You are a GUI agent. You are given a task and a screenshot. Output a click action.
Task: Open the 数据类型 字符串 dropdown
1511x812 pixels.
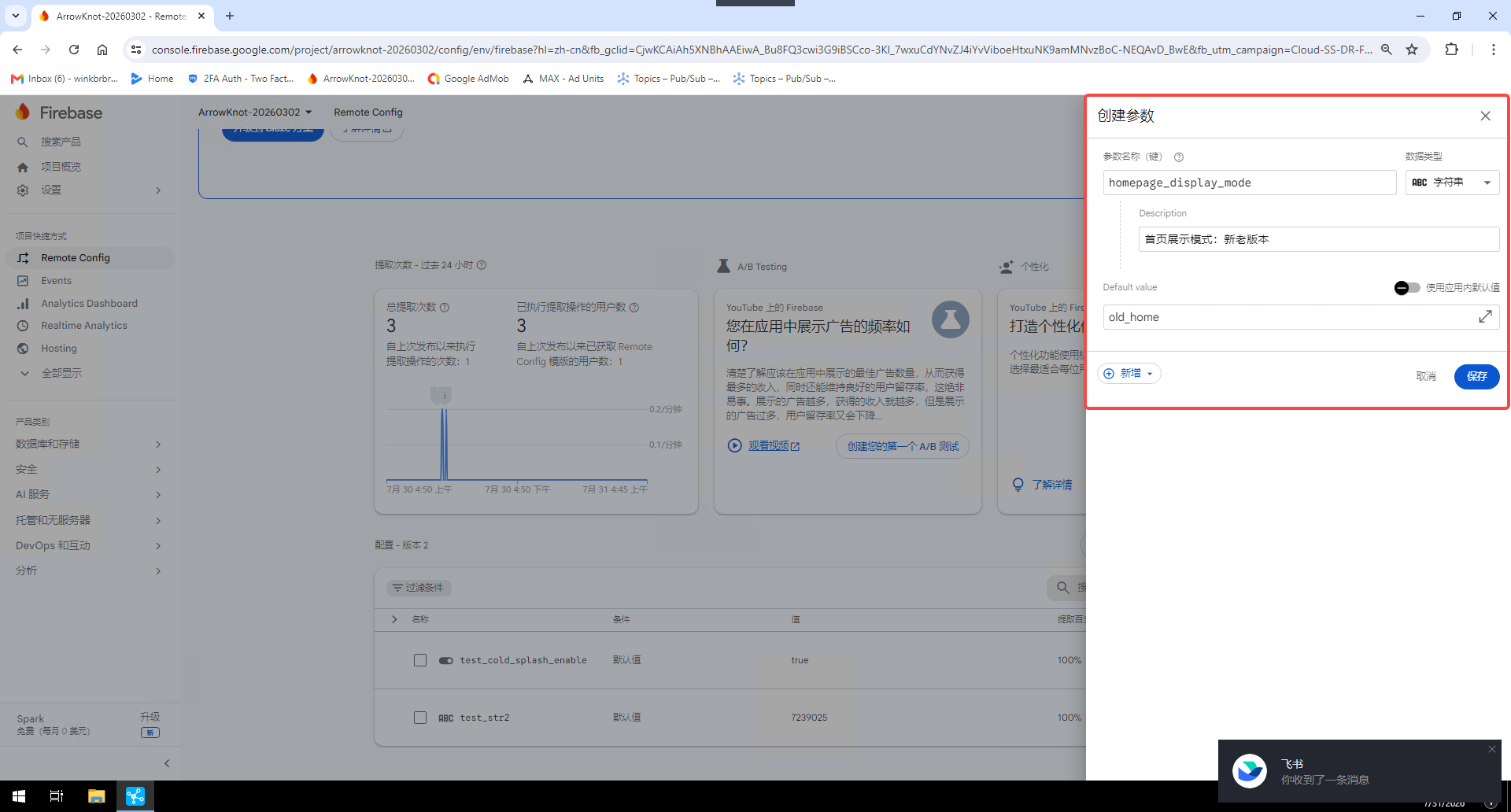tap(1452, 183)
